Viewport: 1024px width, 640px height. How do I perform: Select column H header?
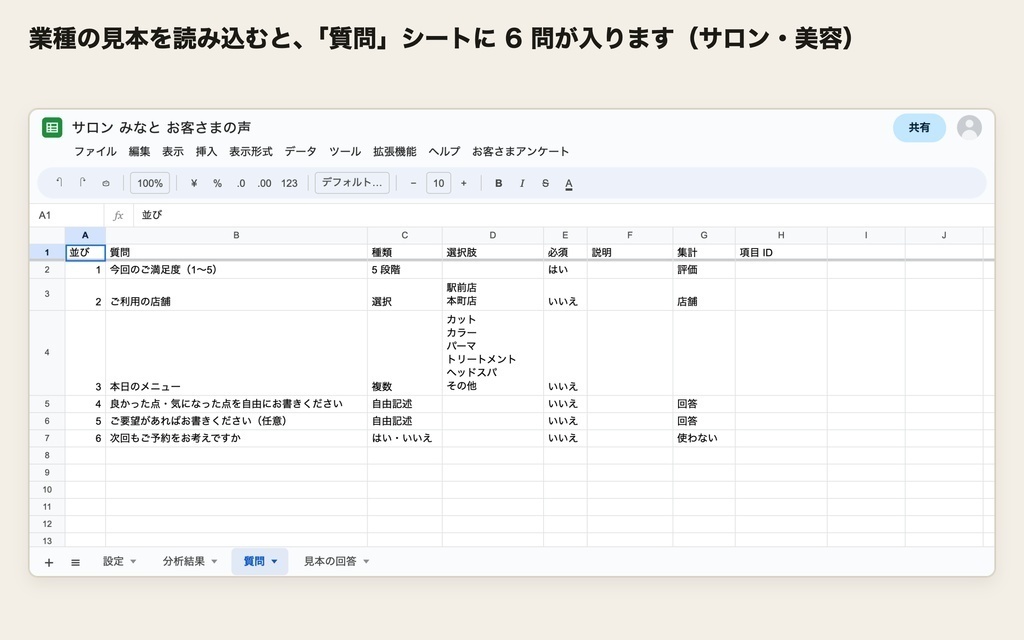781,235
